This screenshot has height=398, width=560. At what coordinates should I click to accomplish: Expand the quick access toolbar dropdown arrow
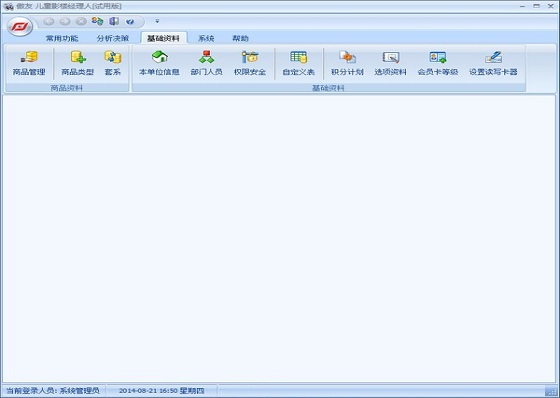[x=157, y=21]
